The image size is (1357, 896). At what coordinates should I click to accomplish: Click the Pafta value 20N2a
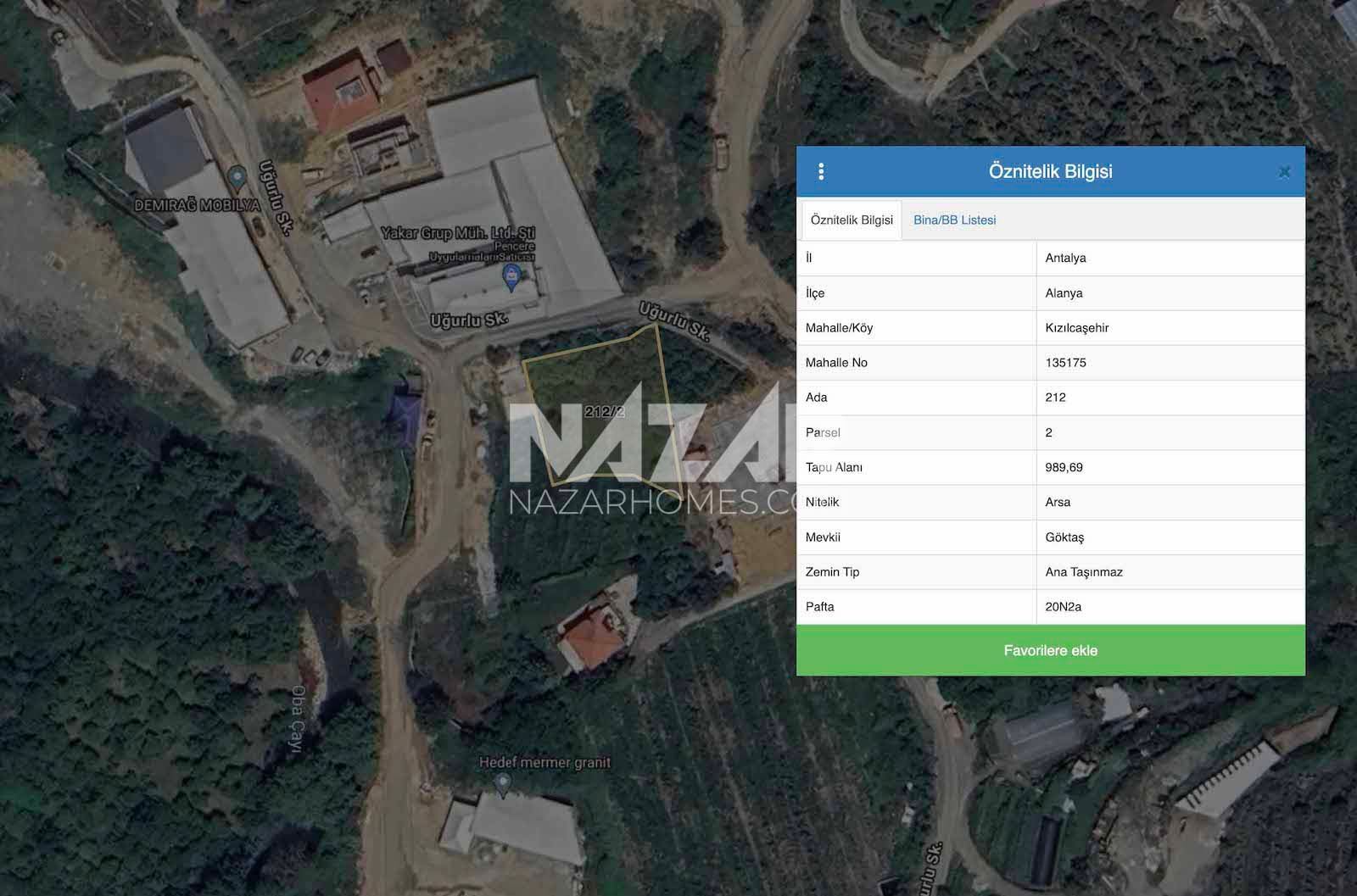coord(1063,607)
